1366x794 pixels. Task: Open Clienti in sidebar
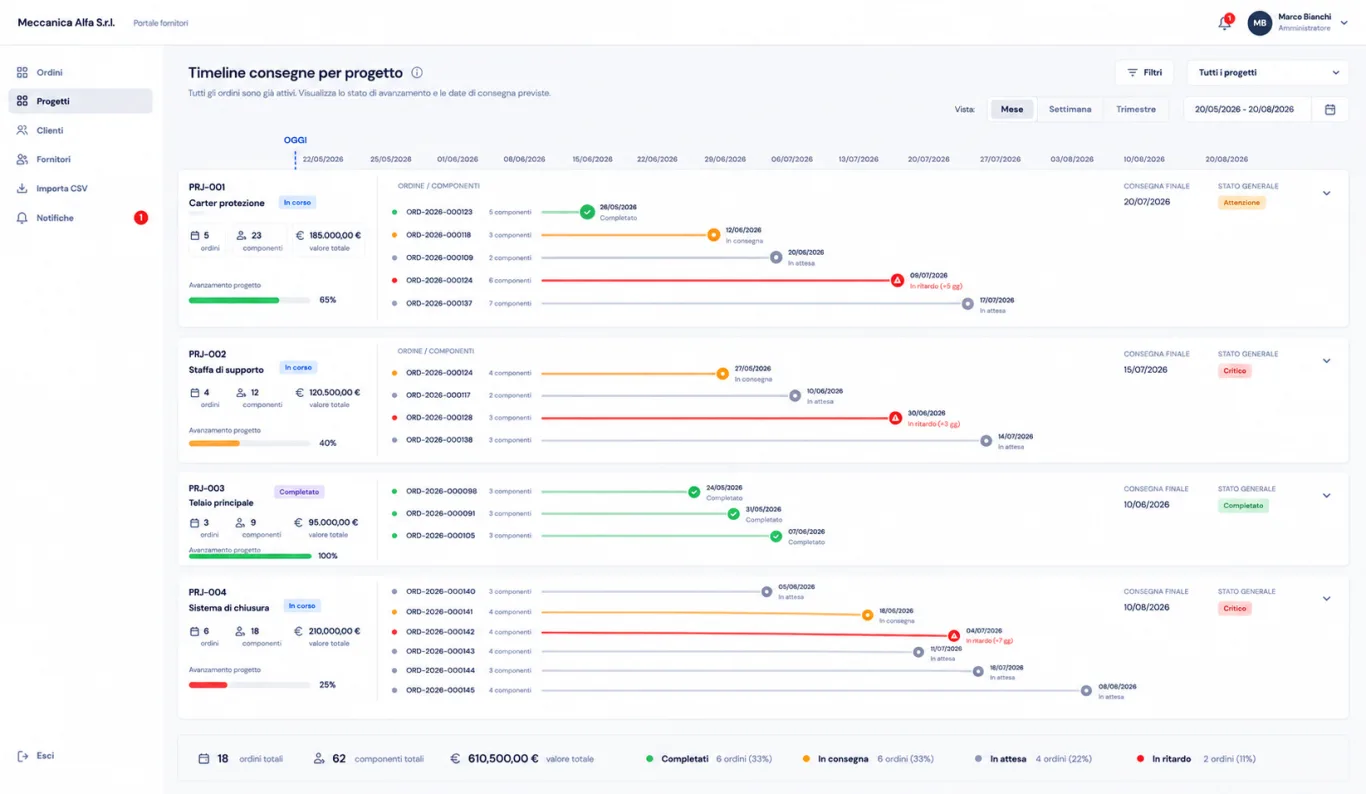(x=80, y=130)
